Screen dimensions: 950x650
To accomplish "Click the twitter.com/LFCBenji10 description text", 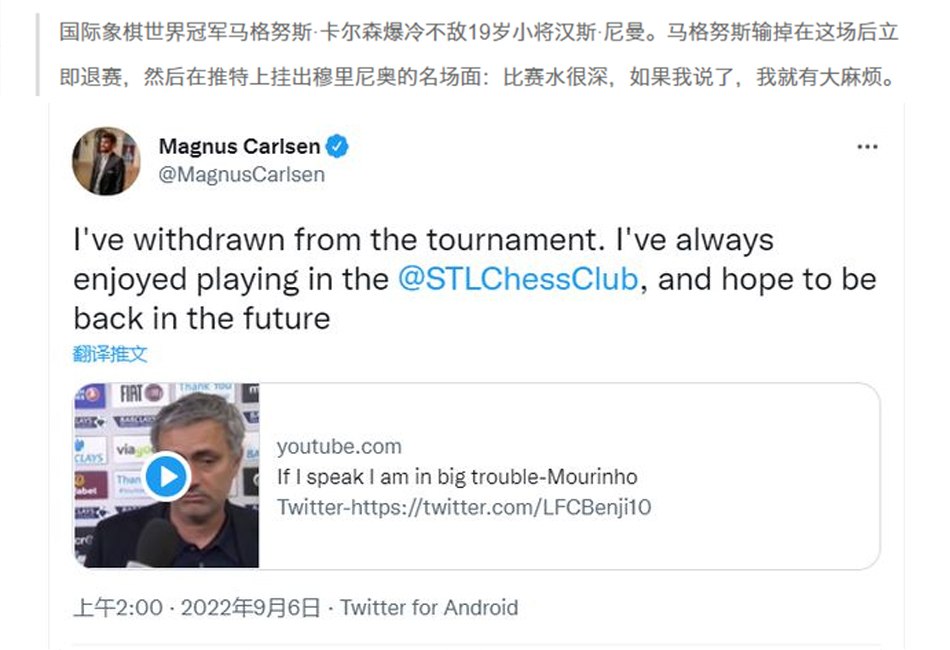I will 464,507.
